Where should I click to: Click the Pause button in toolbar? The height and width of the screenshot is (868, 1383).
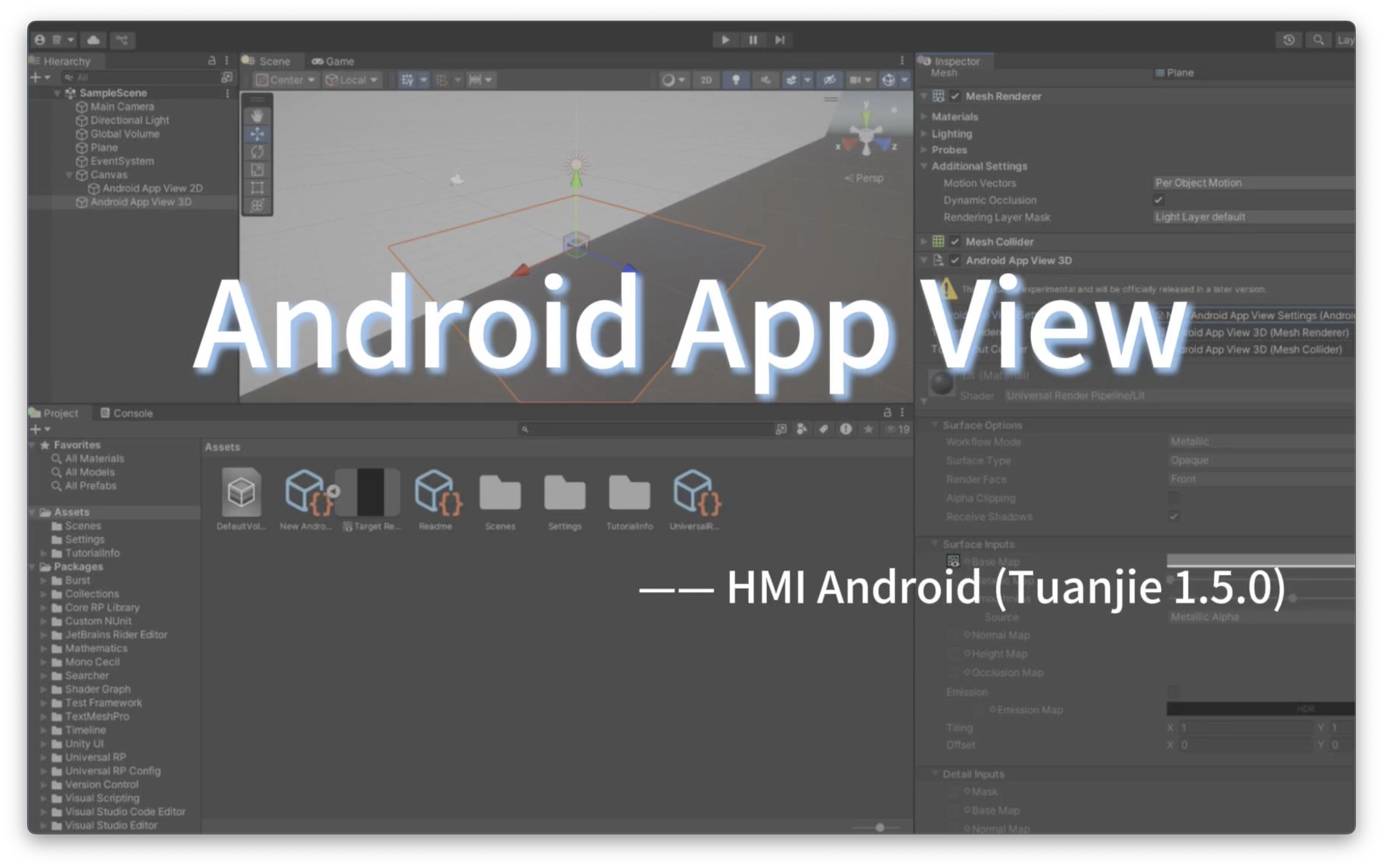point(753,39)
